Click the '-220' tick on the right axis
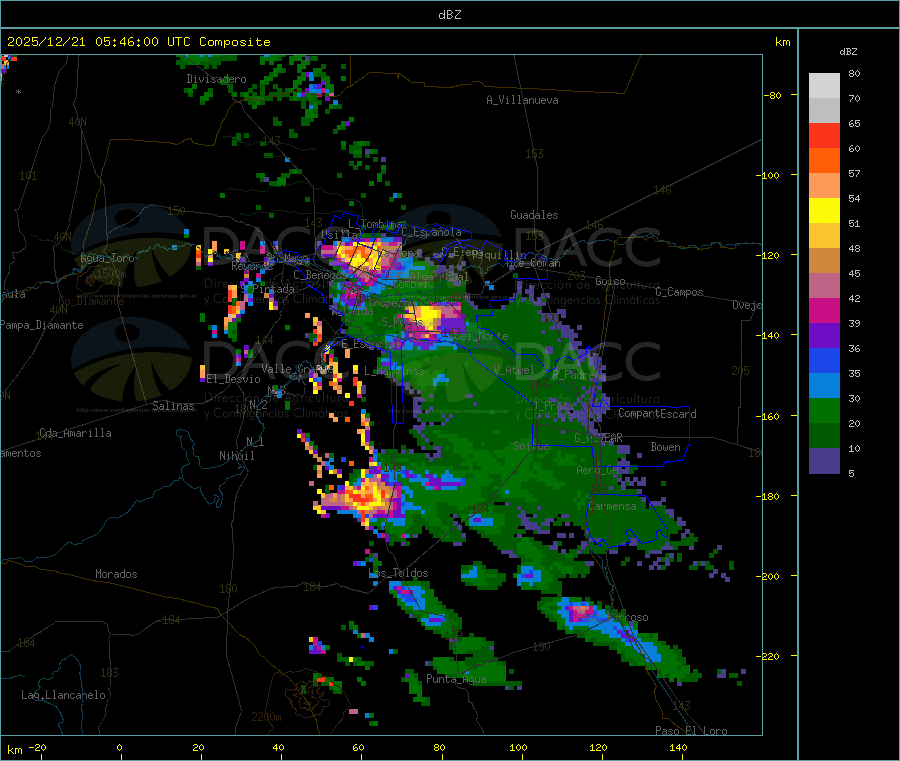This screenshot has width=900, height=761. coord(767,657)
